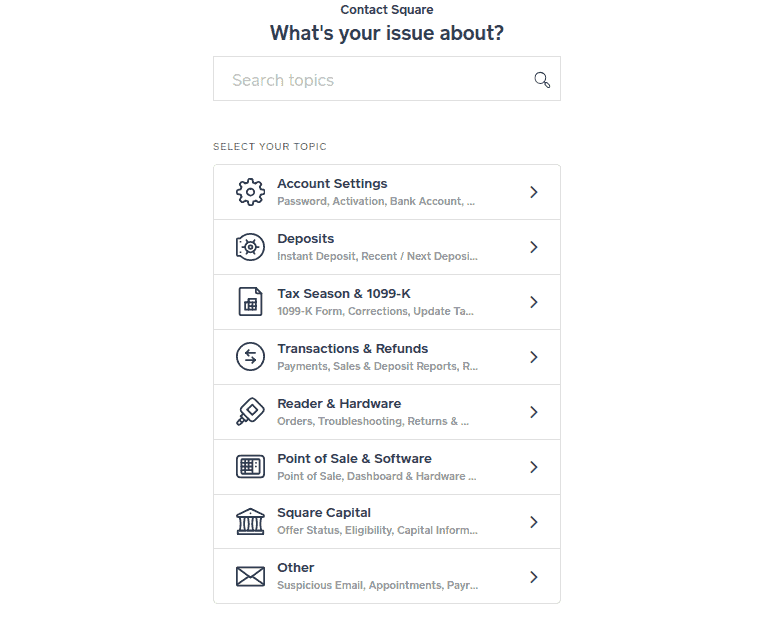This screenshot has height=618, width=773.
Task: Open the chevron on the Other row
Action: coord(533,577)
